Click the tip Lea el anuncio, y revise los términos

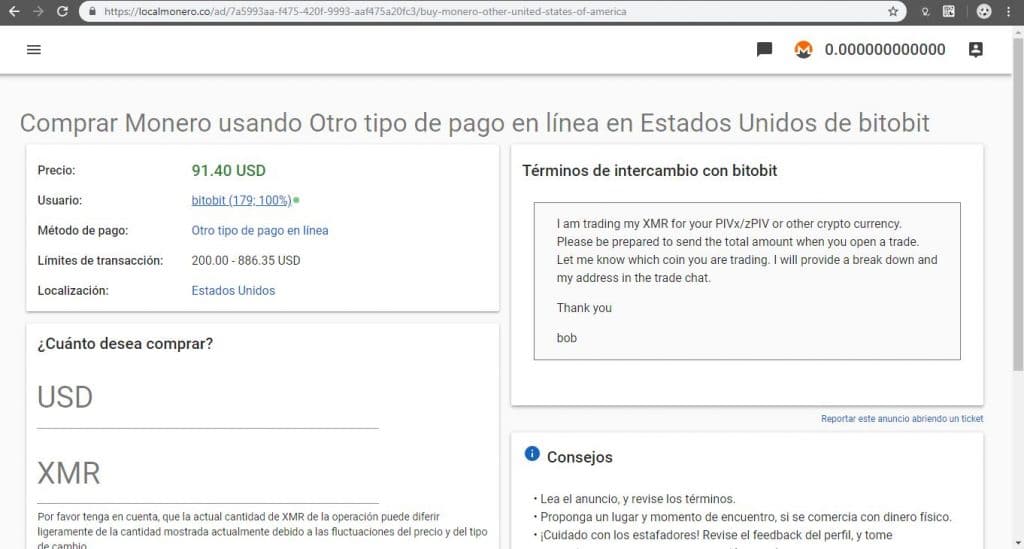tap(635, 499)
